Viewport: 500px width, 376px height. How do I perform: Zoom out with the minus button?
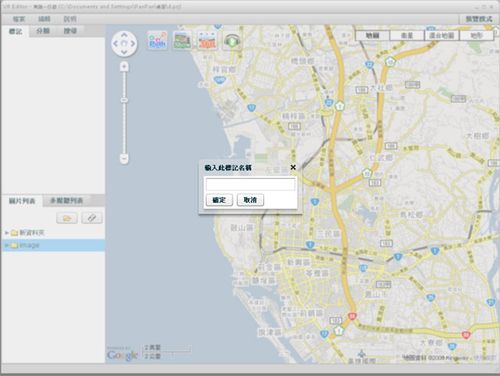124,158
